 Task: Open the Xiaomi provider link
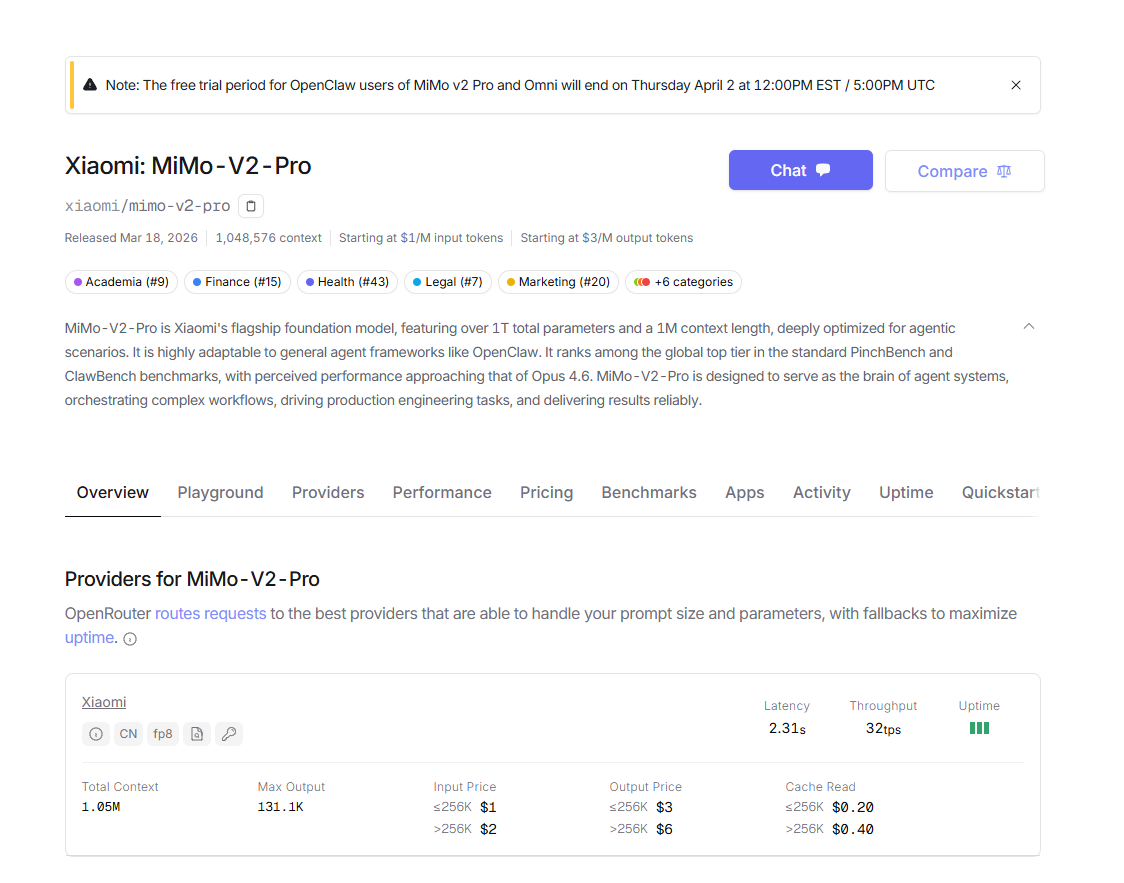pyautogui.click(x=104, y=702)
